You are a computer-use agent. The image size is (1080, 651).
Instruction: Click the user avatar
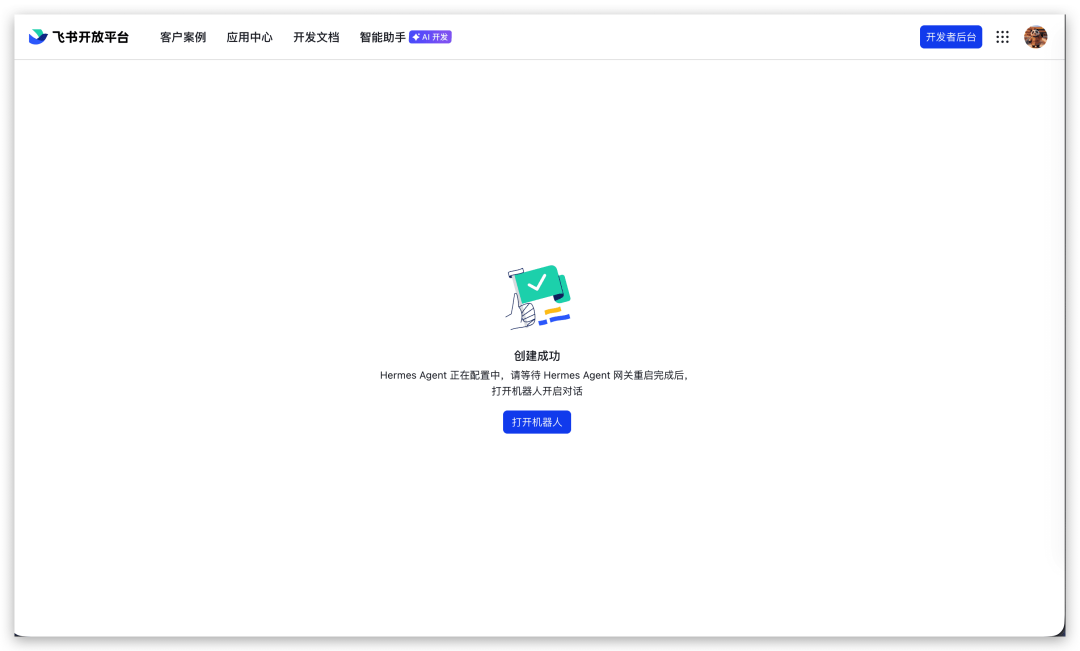click(1035, 37)
